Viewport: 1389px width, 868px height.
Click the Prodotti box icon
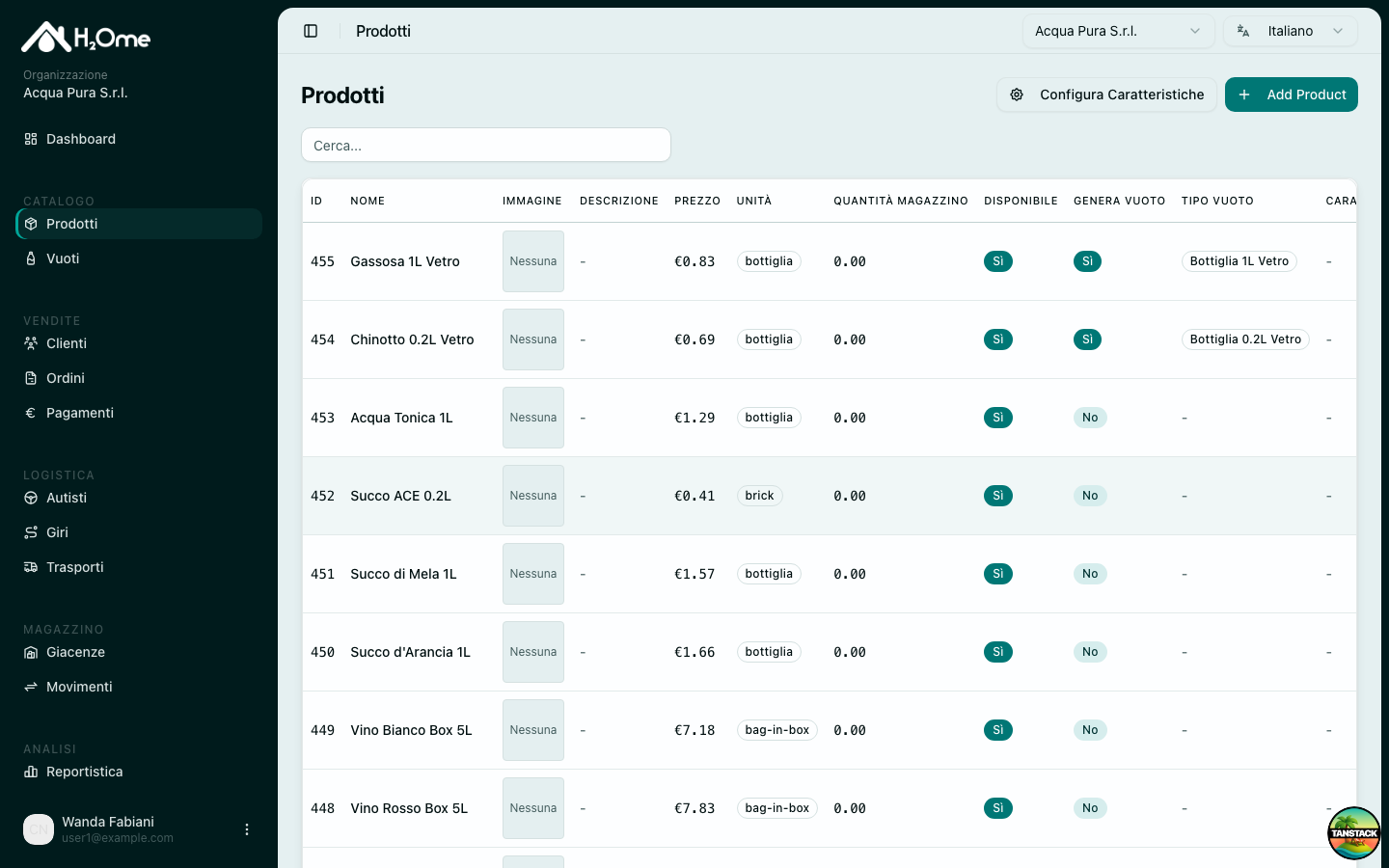pos(31,224)
